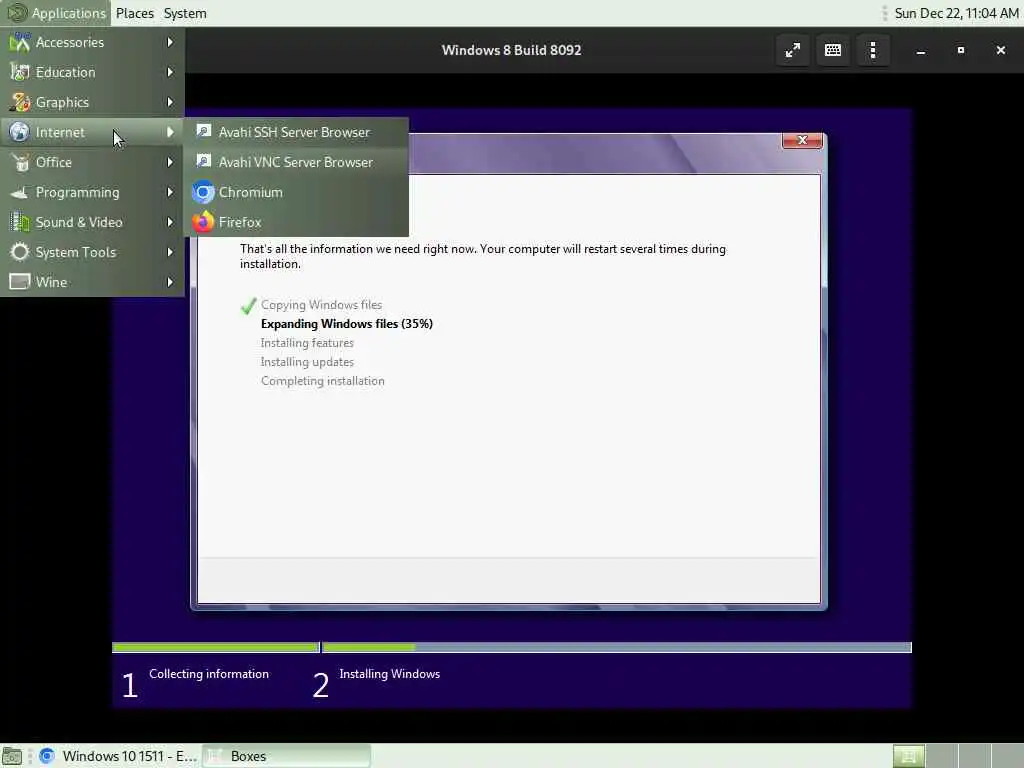The width and height of the screenshot is (1024, 768).
Task: Launch Chromium from the Internet submenu
Action: 296,193
